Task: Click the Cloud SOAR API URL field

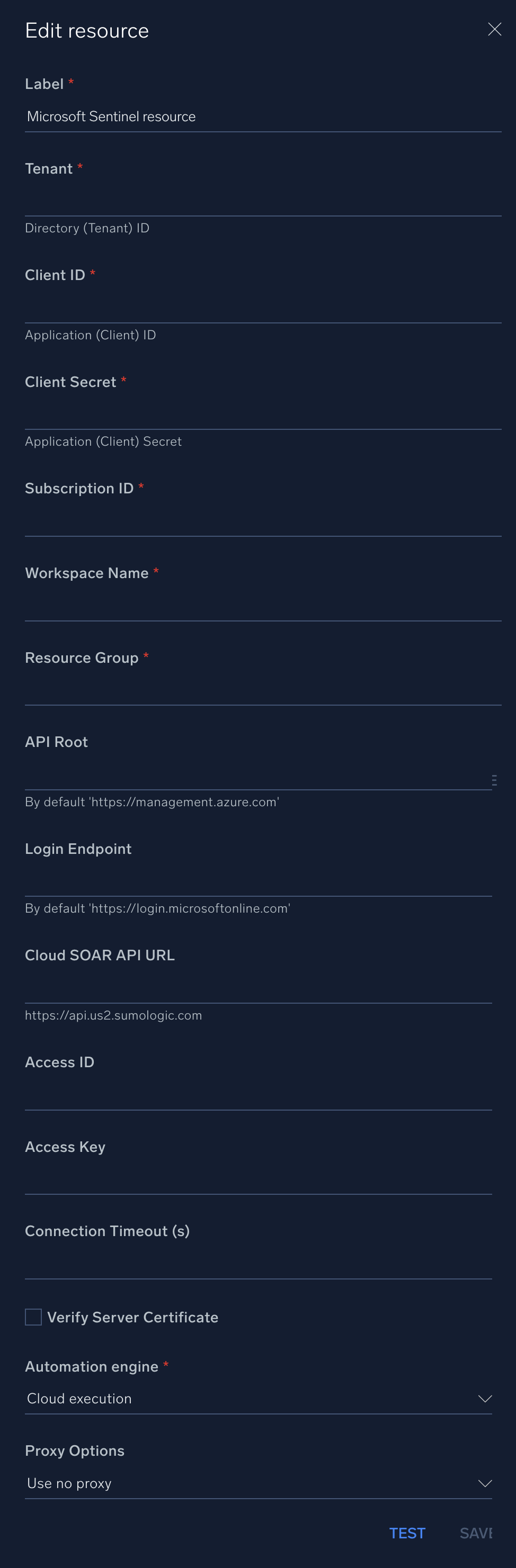Action: pos(259,988)
